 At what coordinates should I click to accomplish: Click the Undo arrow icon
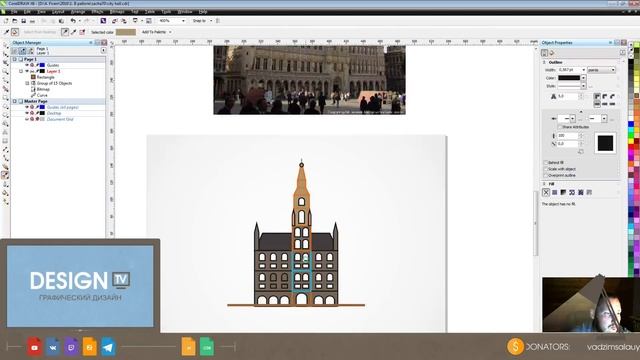pyautogui.click(x=73, y=21)
